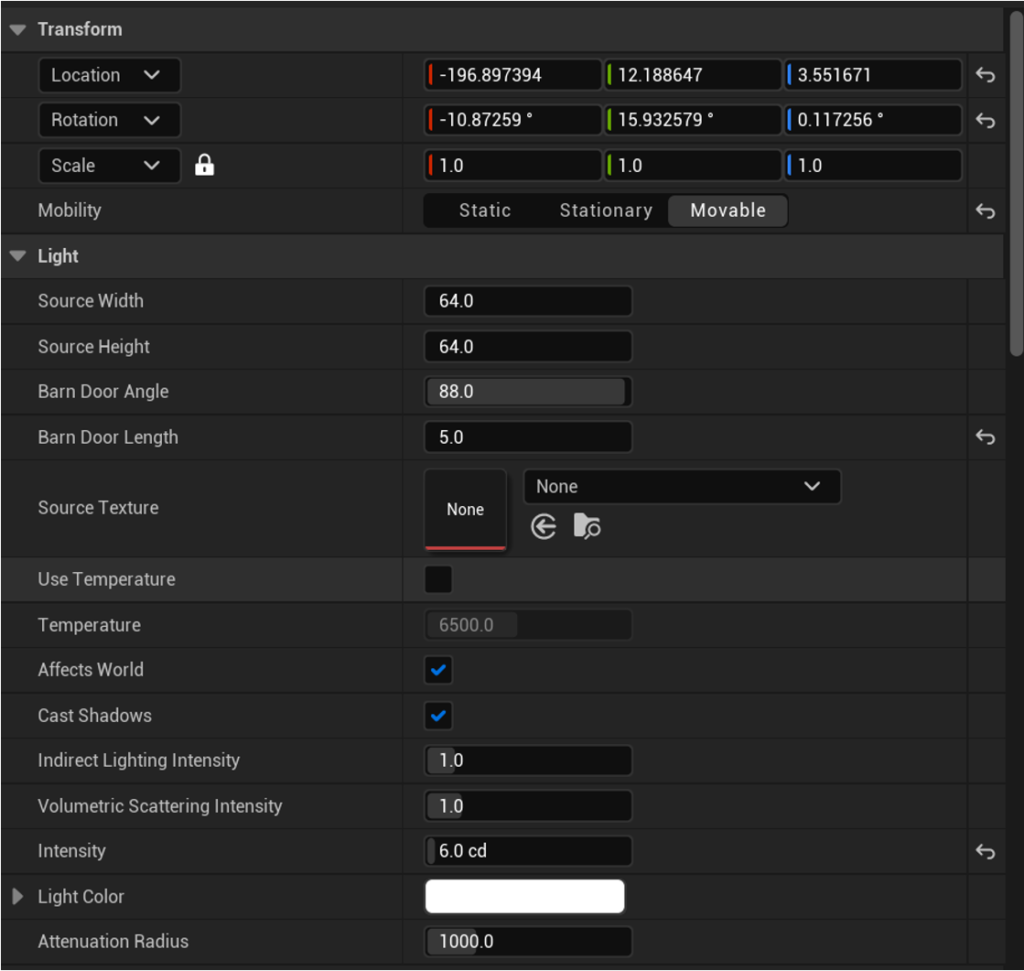Viewport: 1024px width, 971px height.
Task: Click the Scale Z value field
Action: click(872, 166)
